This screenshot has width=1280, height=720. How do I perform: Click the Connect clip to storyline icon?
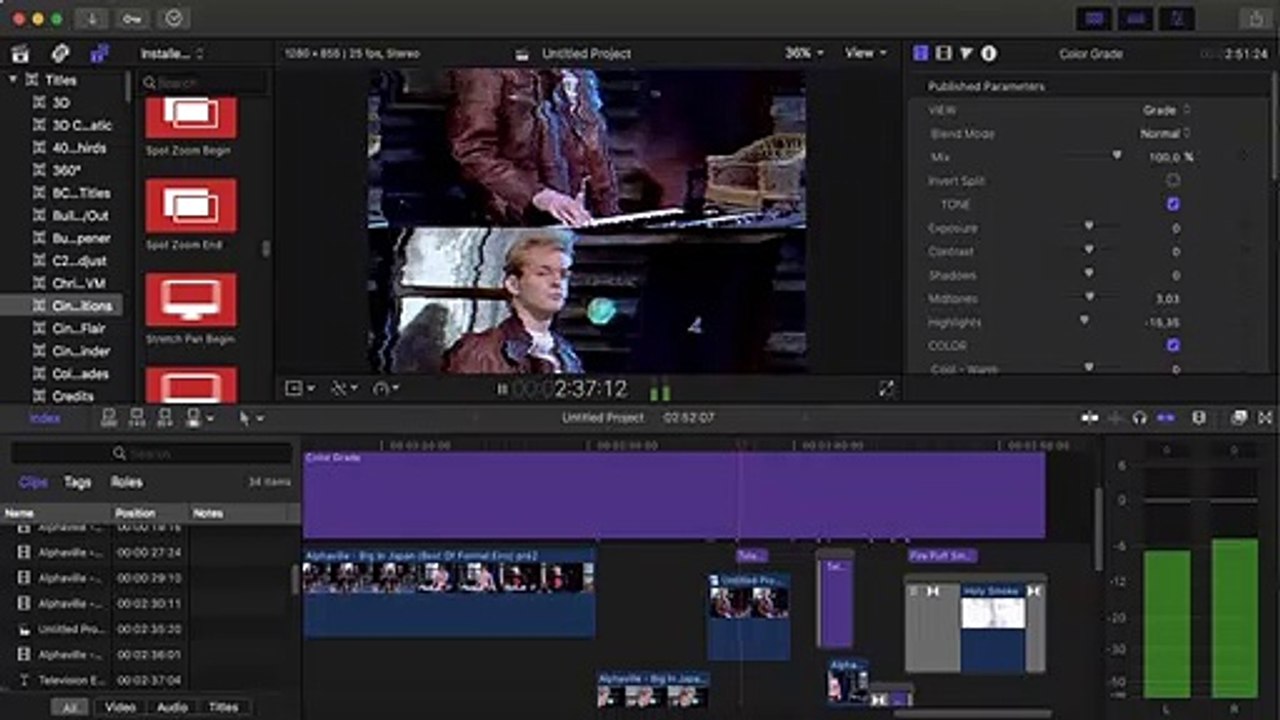[110, 418]
